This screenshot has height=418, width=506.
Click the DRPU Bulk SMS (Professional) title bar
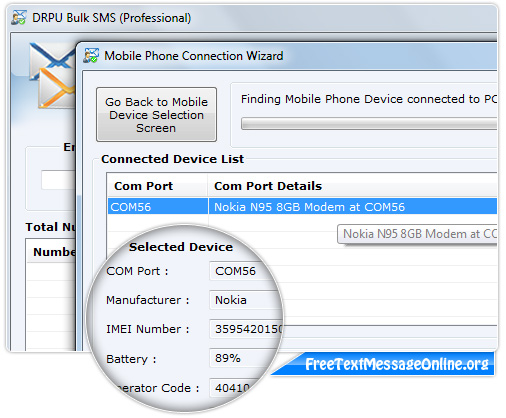253,18
